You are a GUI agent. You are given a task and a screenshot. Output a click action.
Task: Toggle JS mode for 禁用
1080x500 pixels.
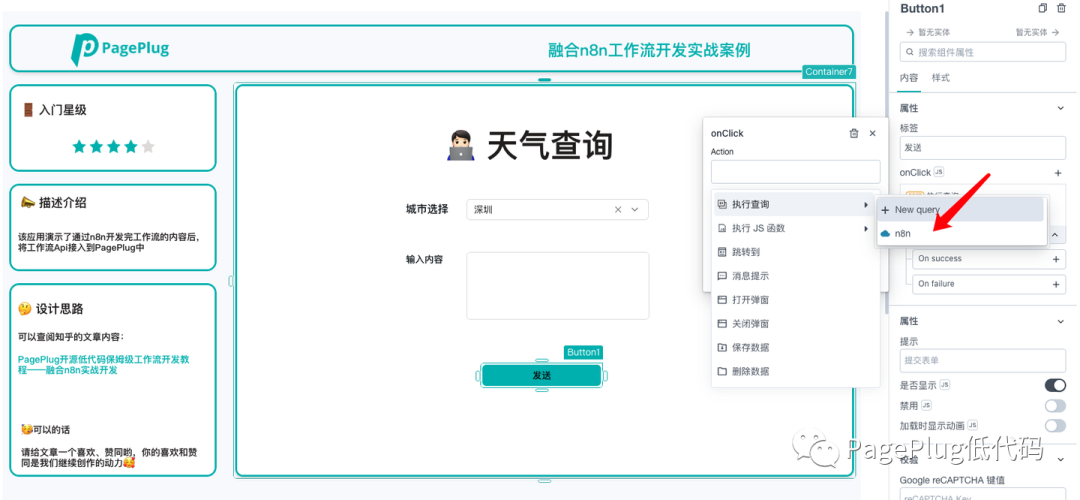point(927,405)
